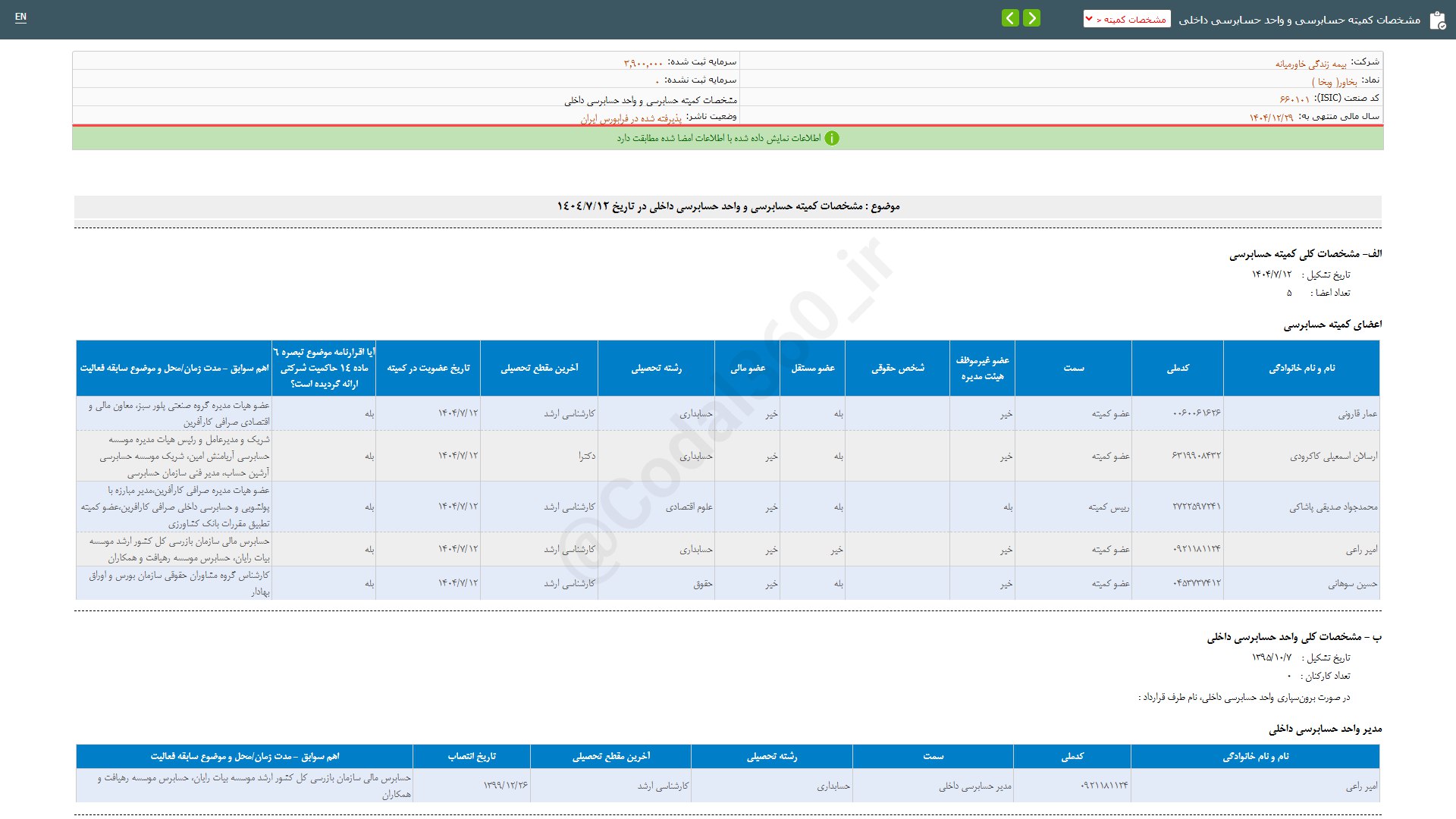Open the مشخصات کمیته dropdown
Screen dimensions: 1456x819
coord(1127,19)
